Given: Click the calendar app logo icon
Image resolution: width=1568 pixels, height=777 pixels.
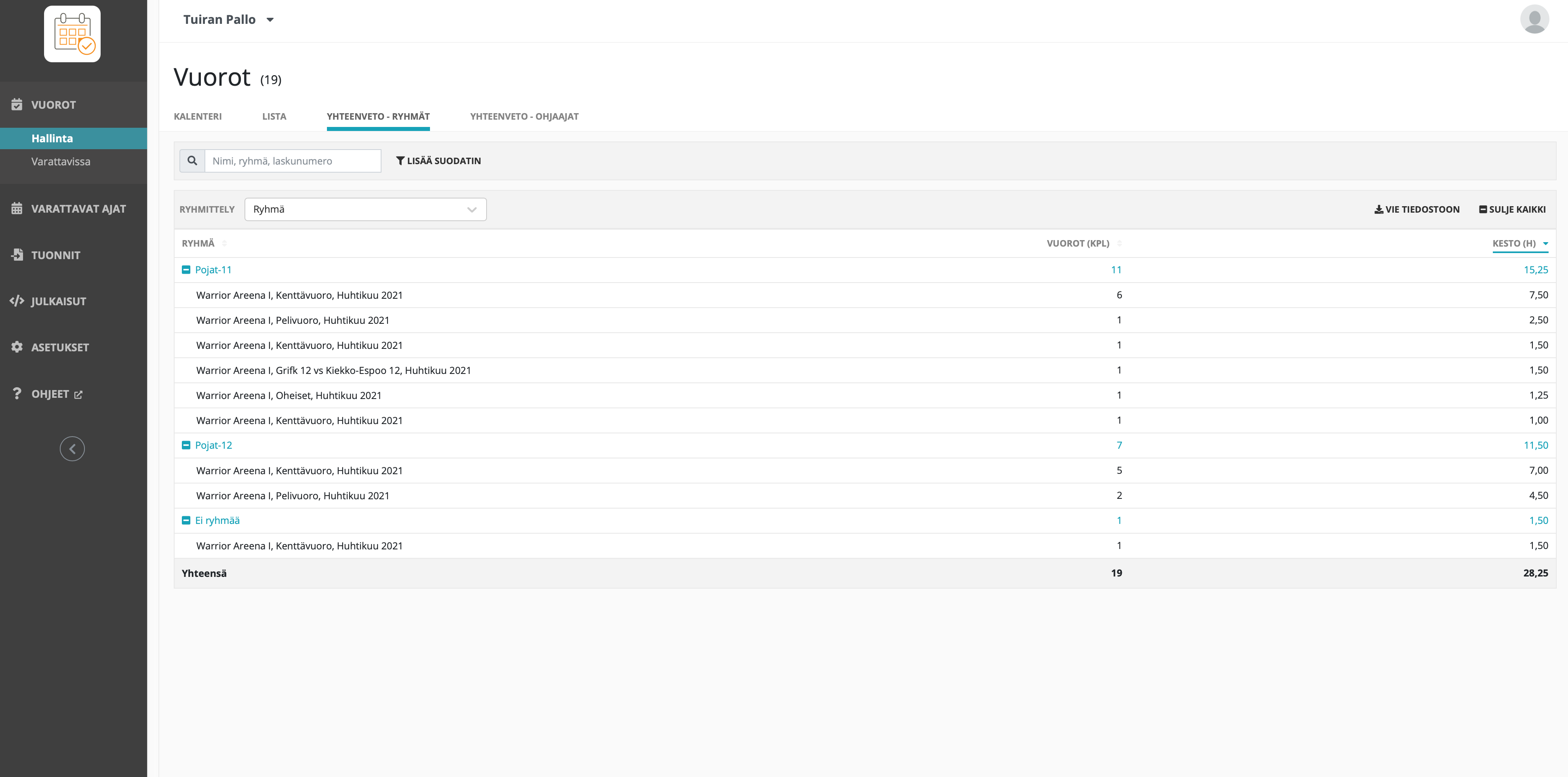Looking at the screenshot, I should [72, 34].
